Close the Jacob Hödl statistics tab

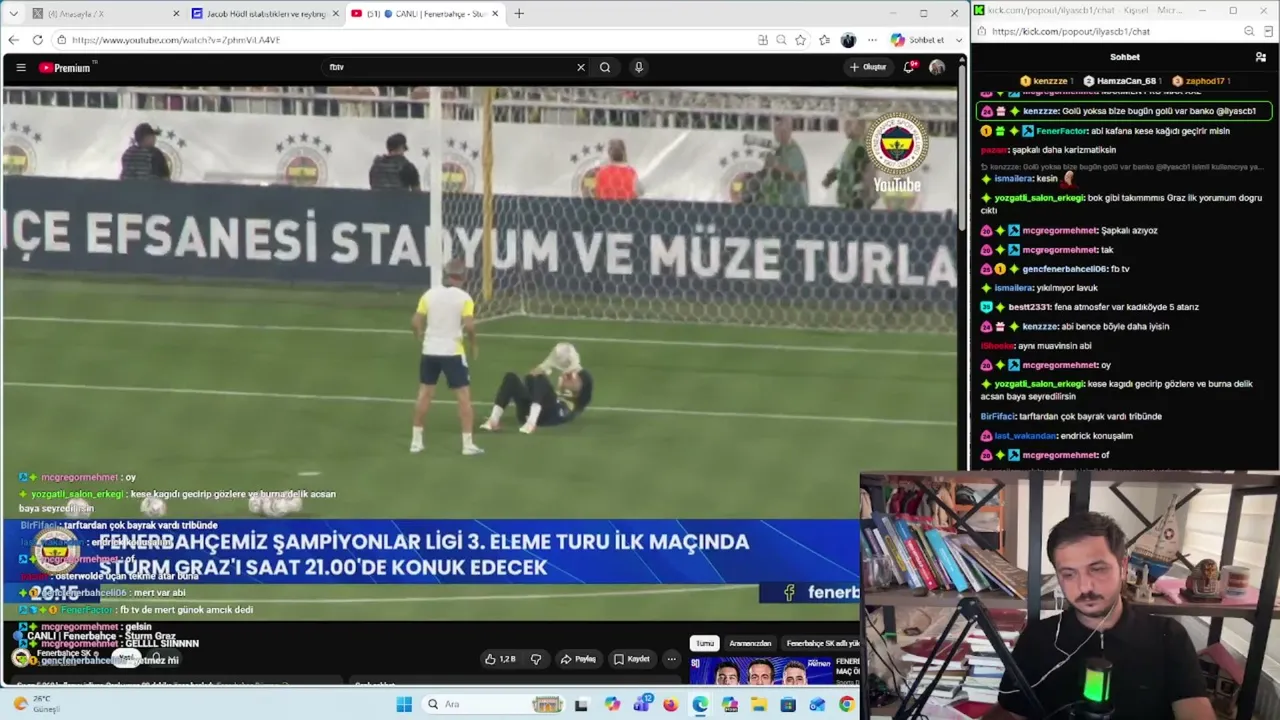[335, 14]
